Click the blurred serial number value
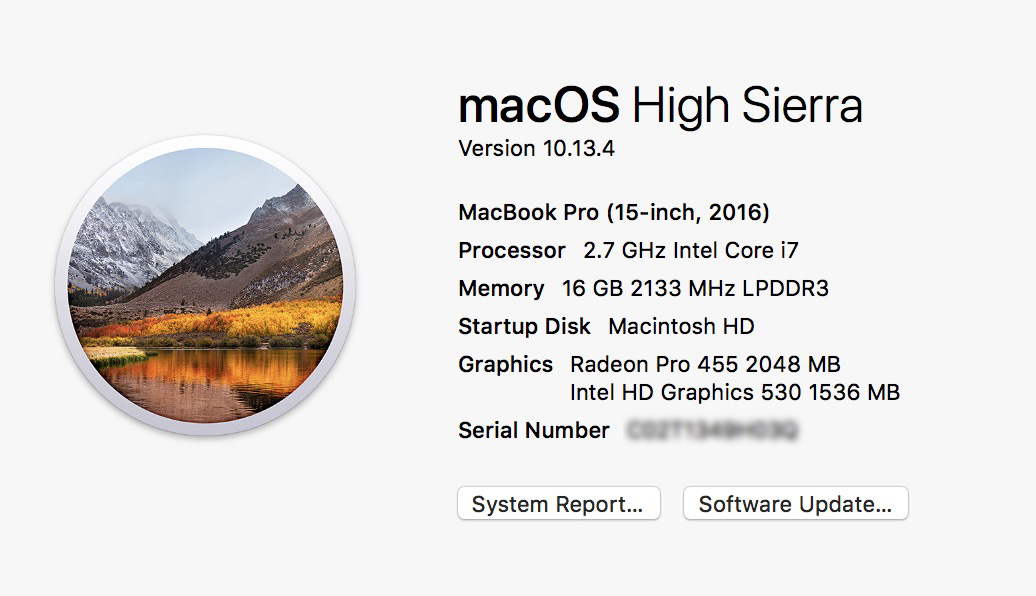 pyautogui.click(x=713, y=431)
